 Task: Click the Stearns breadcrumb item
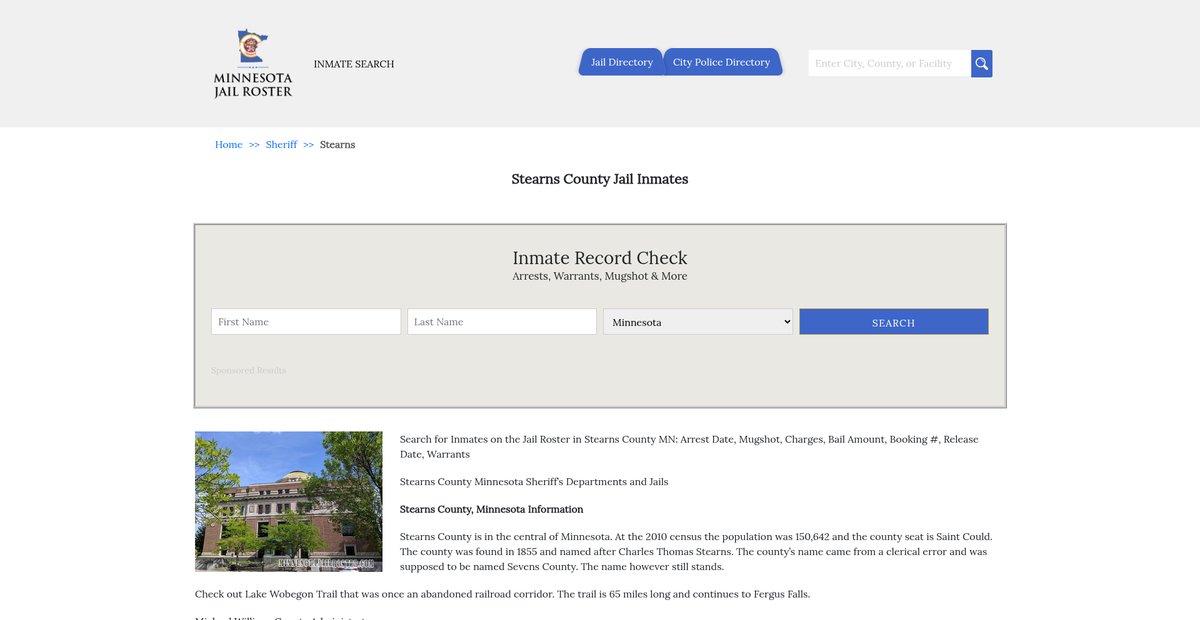pyautogui.click(x=337, y=145)
